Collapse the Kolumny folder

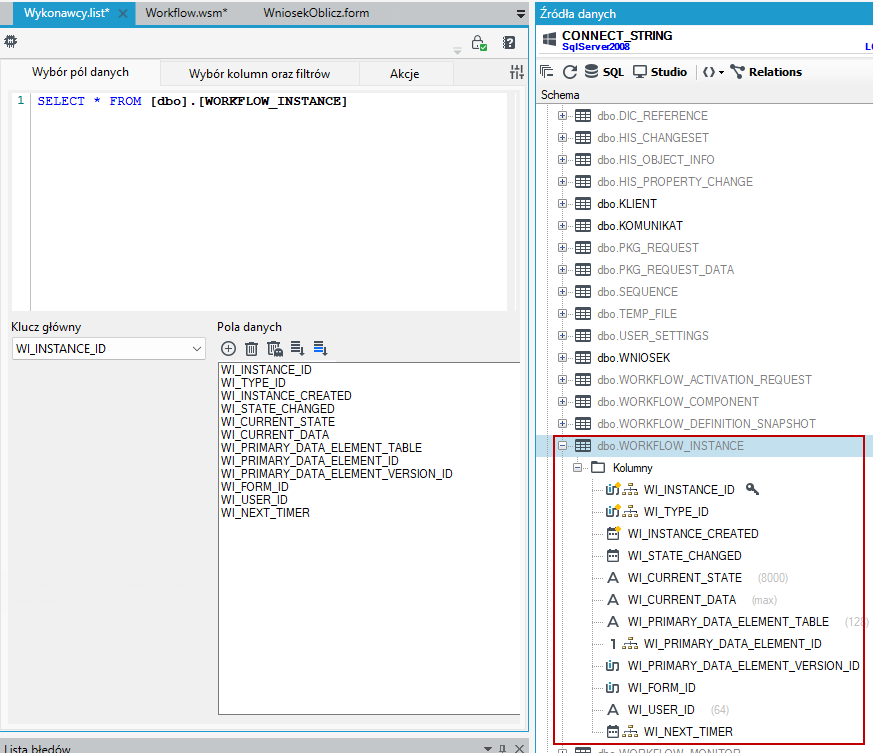[577, 467]
